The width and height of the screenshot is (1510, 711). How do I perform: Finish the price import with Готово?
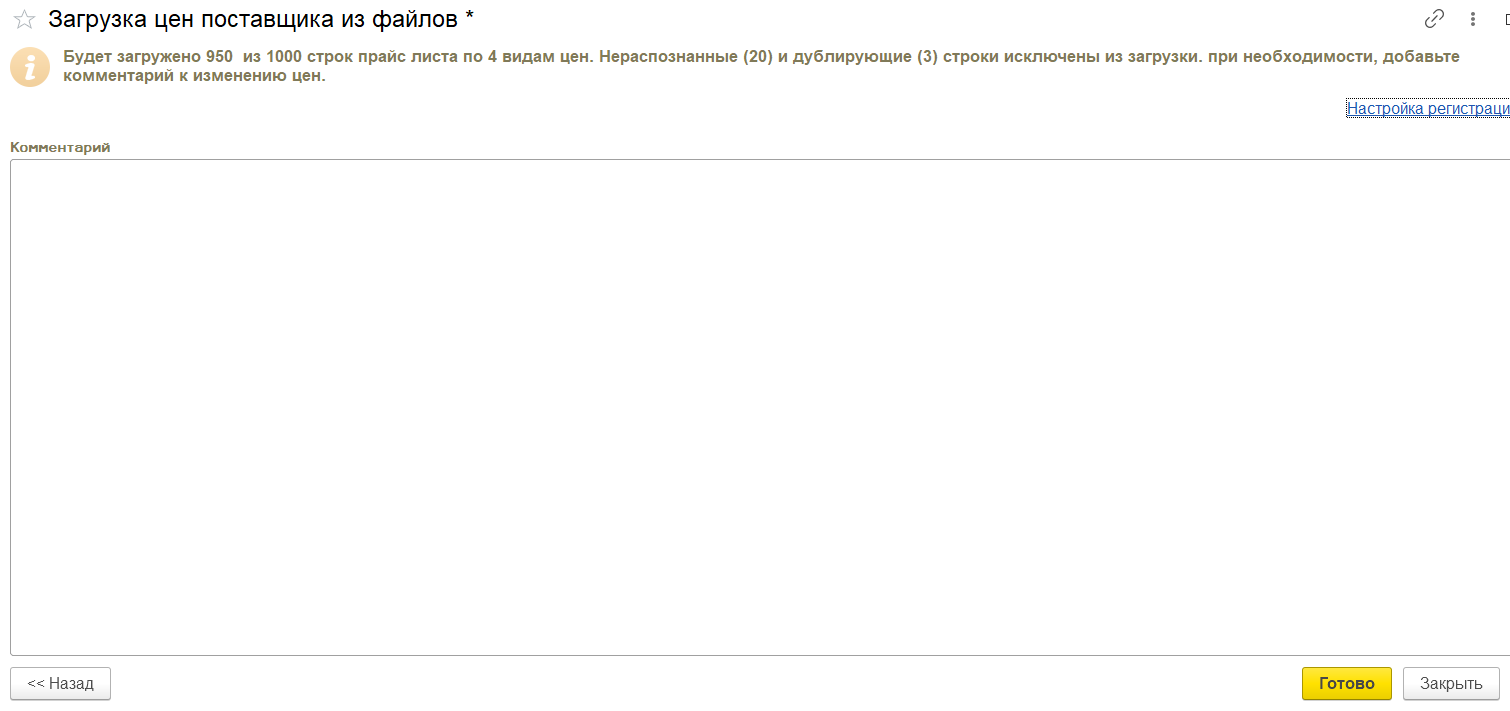point(1346,684)
